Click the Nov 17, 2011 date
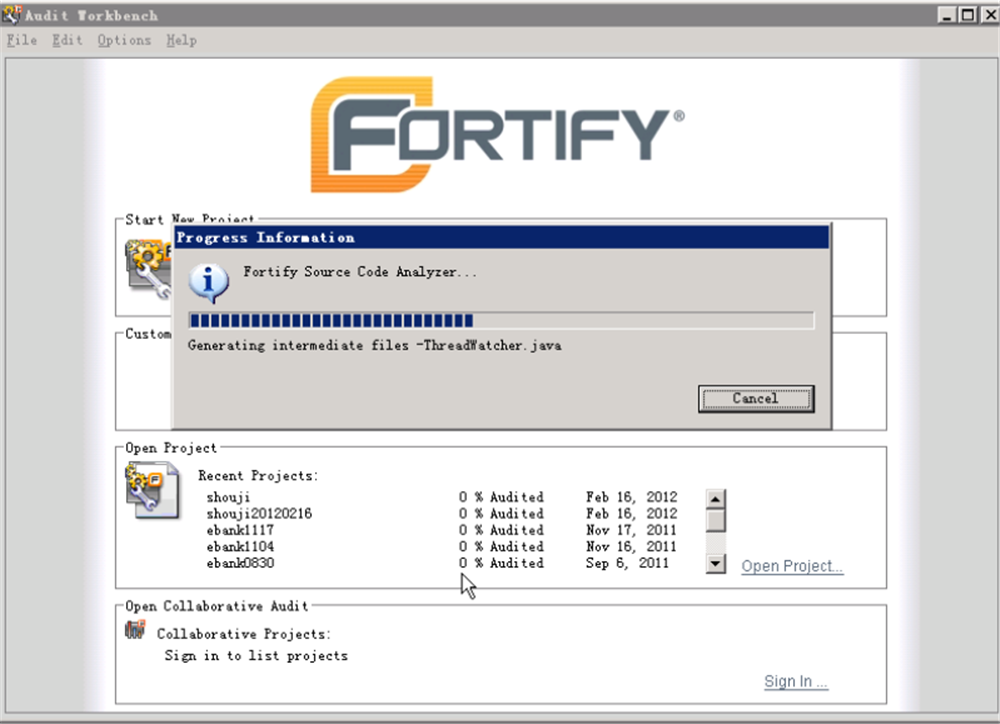The height and width of the screenshot is (724, 1000). [x=631, y=530]
